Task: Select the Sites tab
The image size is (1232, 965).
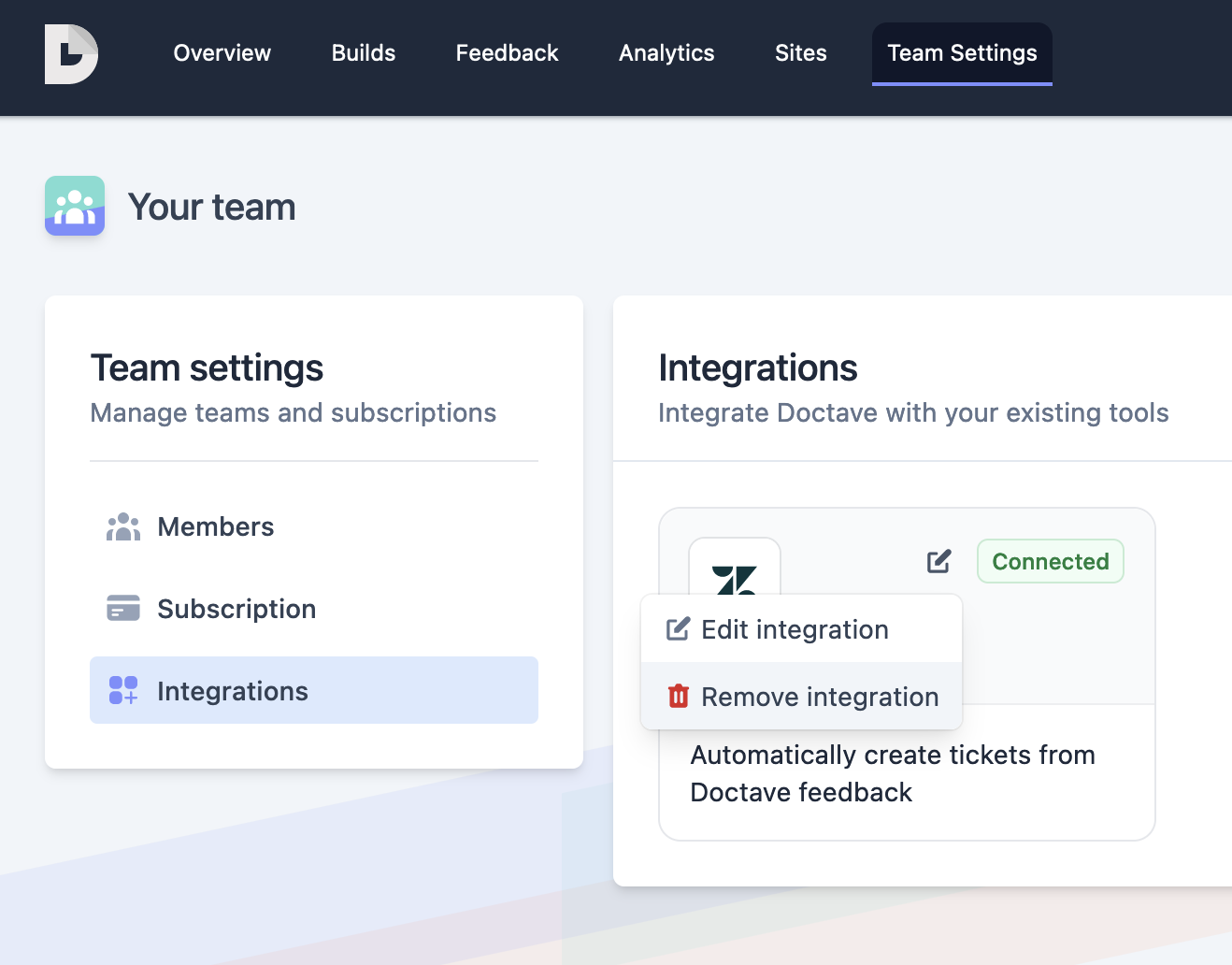Action: [x=800, y=53]
